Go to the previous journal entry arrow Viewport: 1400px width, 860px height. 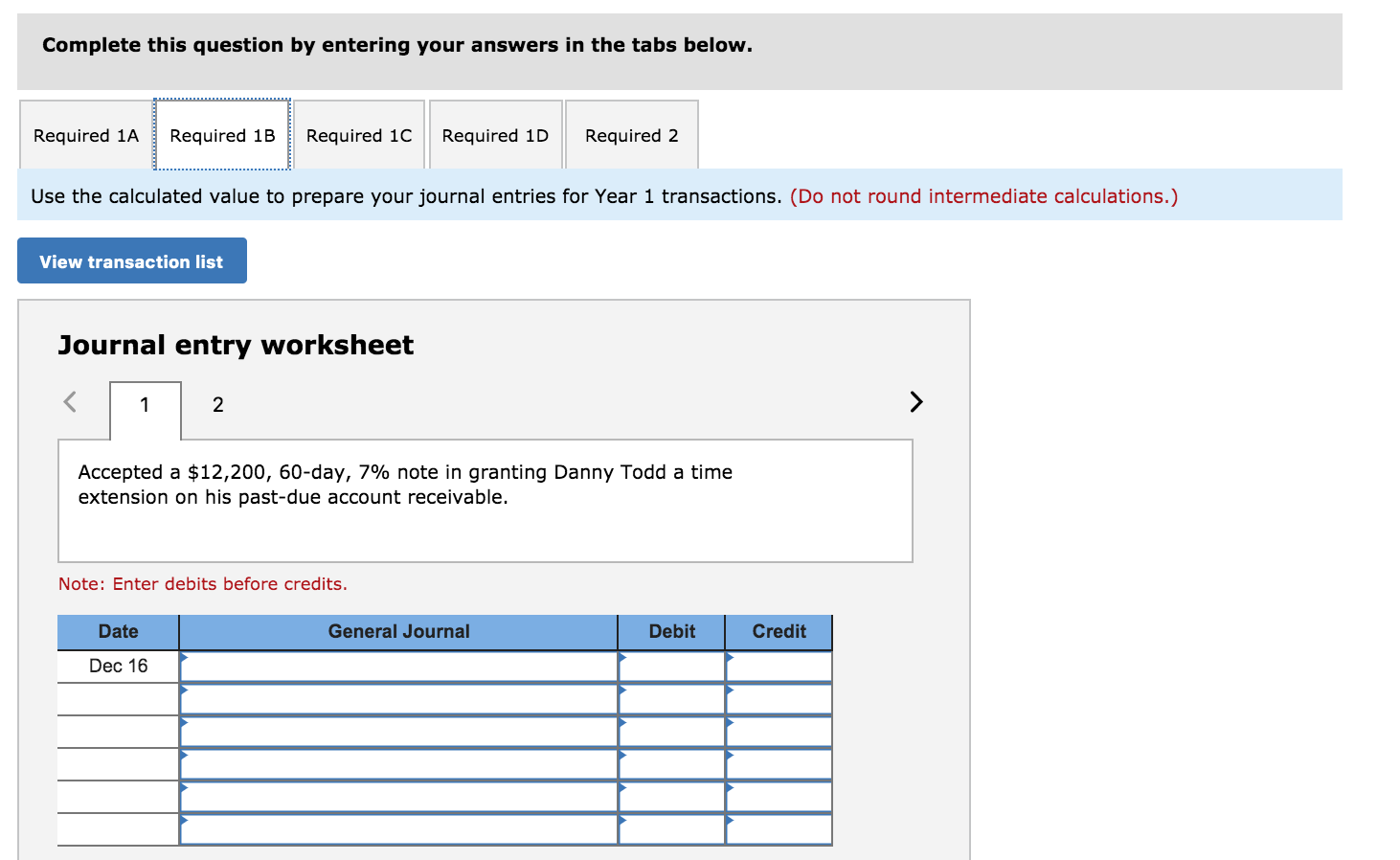pos(70,401)
